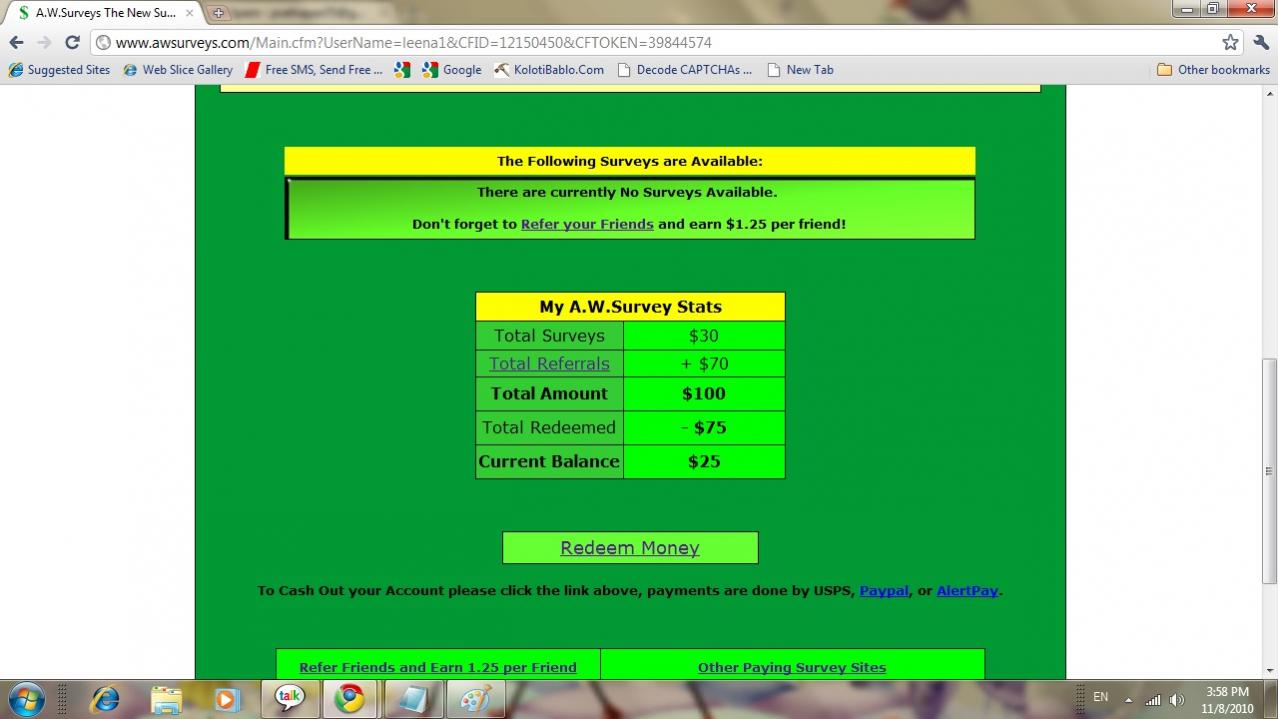This screenshot has height=719, width=1278.
Task: Open the Decode CAPTCHAs bookmark
Action: [x=685, y=70]
